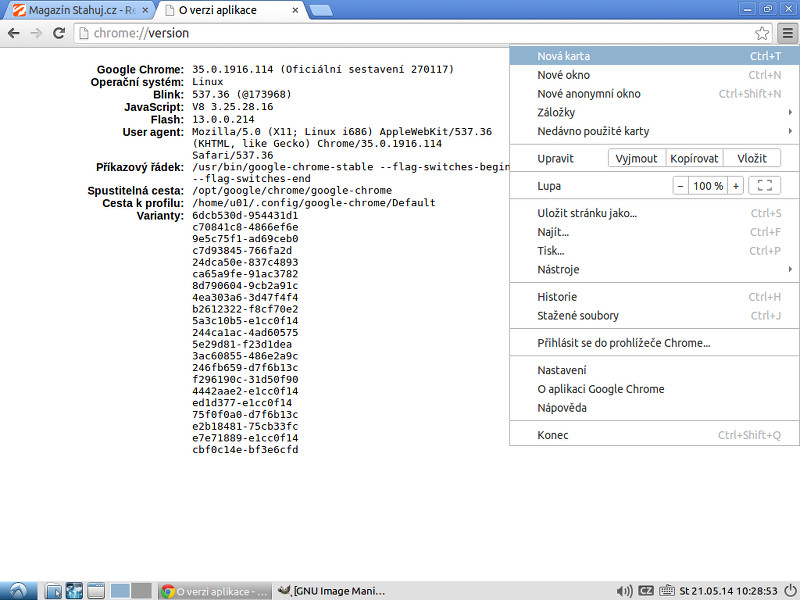Image resolution: width=800 pixels, height=600 pixels.
Task: Open the on-screen keyboard tray icon
Action: [667, 591]
